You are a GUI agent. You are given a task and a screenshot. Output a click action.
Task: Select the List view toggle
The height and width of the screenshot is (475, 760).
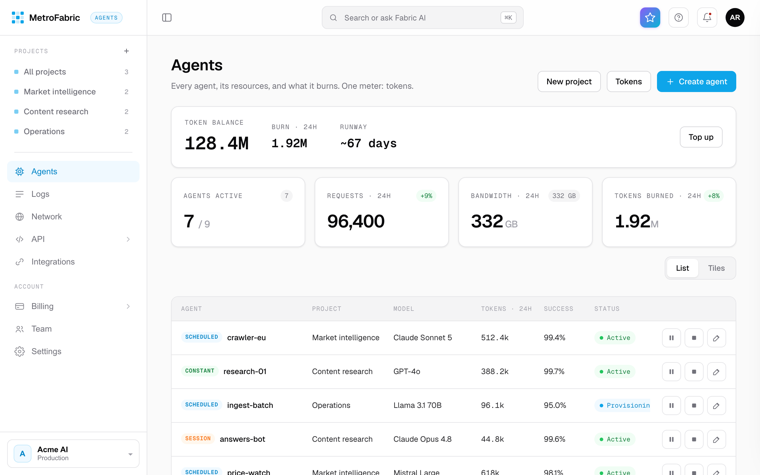click(x=682, y=268)
